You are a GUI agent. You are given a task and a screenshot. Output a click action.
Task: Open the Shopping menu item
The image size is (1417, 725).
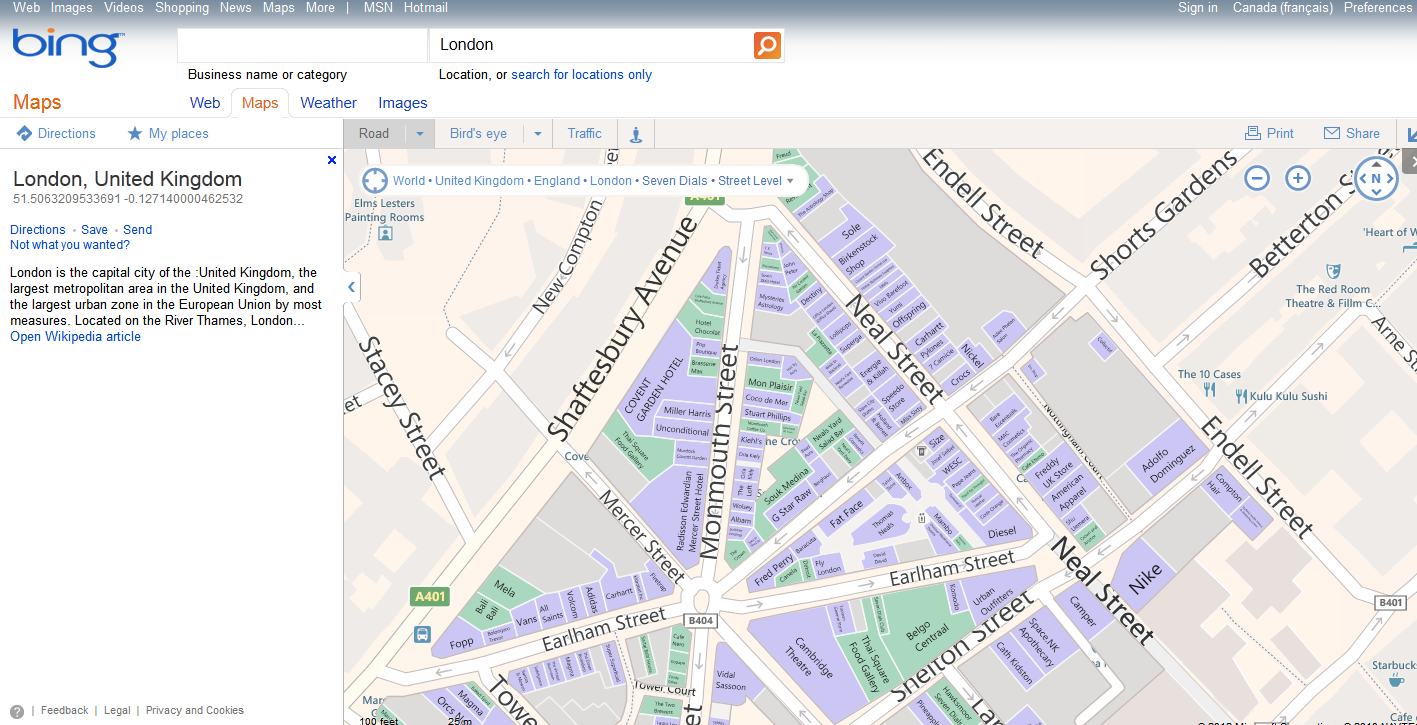point(181,8)
